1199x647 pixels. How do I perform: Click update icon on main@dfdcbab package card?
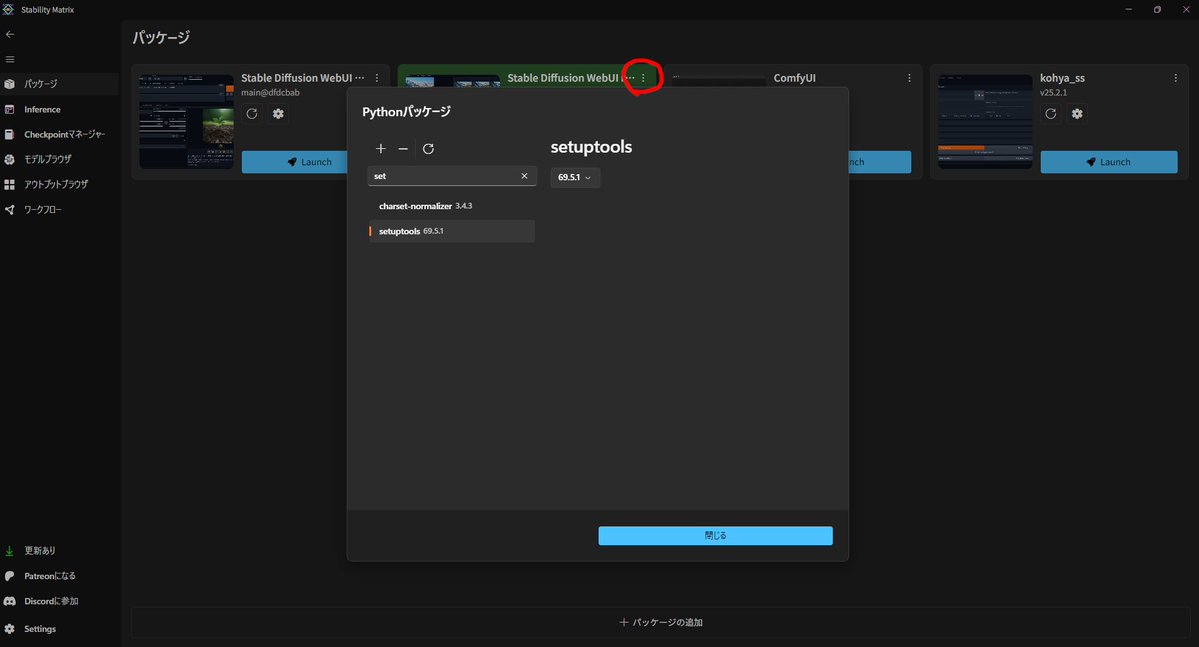pyautogui.click(x=252, y=114)
